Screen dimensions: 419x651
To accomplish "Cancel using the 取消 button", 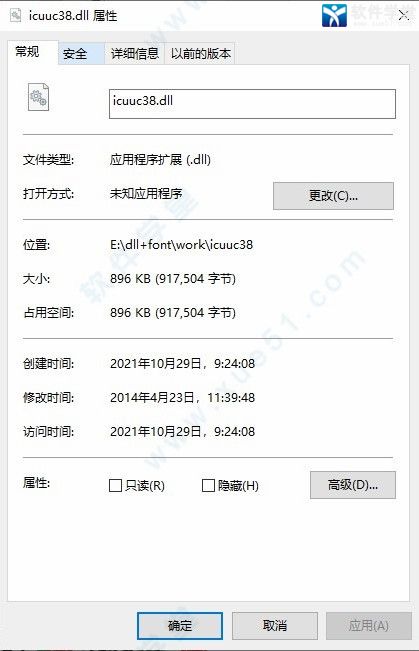I will 274,626.
